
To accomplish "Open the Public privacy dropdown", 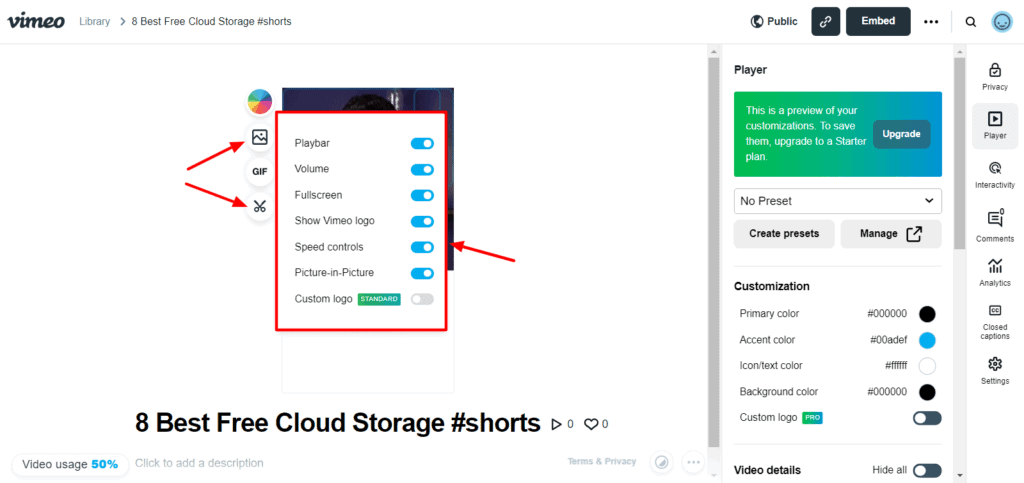I will tap(774, 22).
